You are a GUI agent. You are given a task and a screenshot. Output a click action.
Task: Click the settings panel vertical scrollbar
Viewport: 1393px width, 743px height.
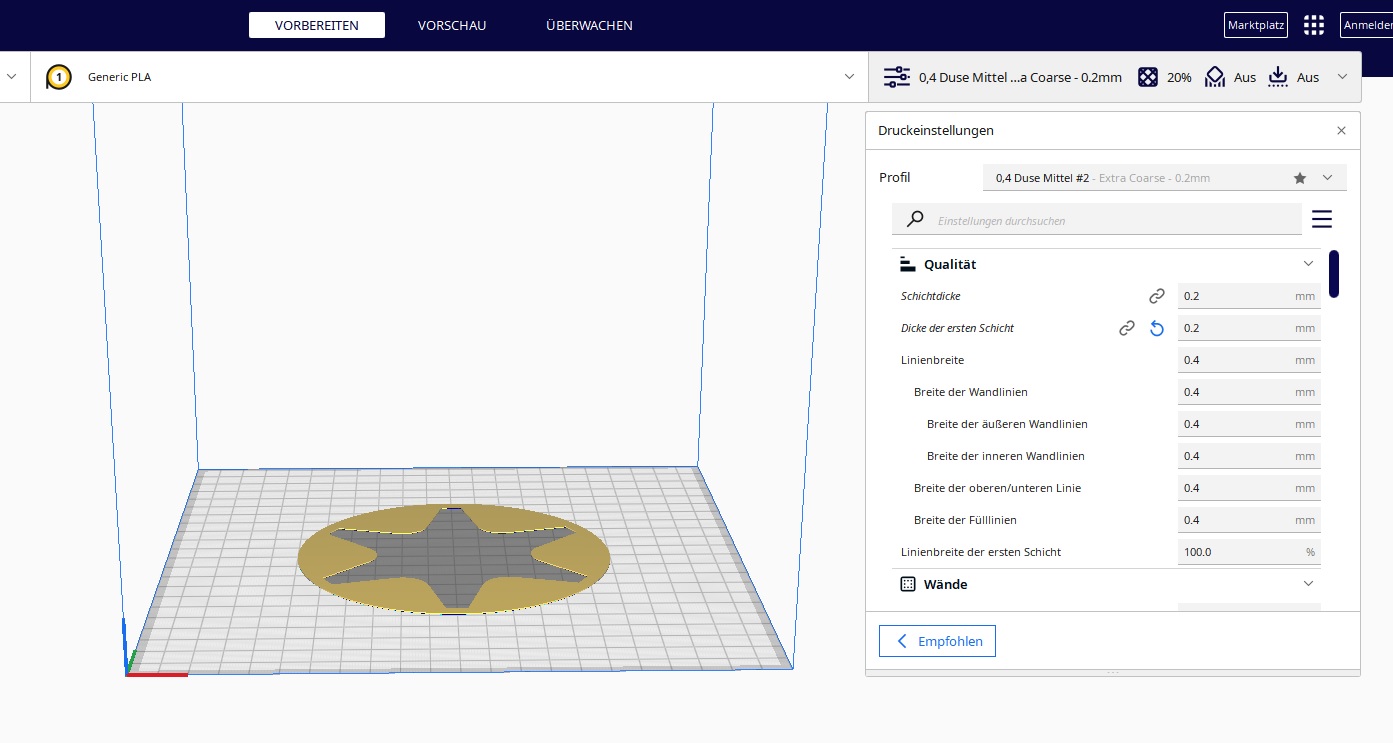pos(1334,273)
